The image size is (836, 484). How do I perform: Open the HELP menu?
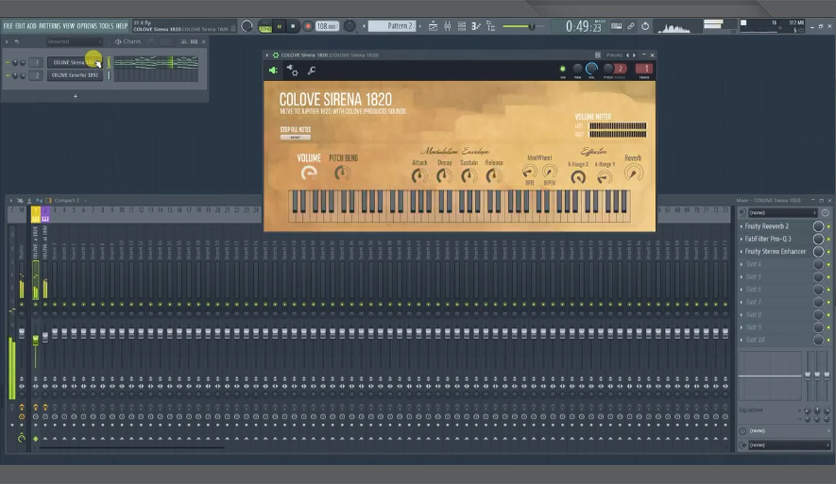tap(122, 26)
